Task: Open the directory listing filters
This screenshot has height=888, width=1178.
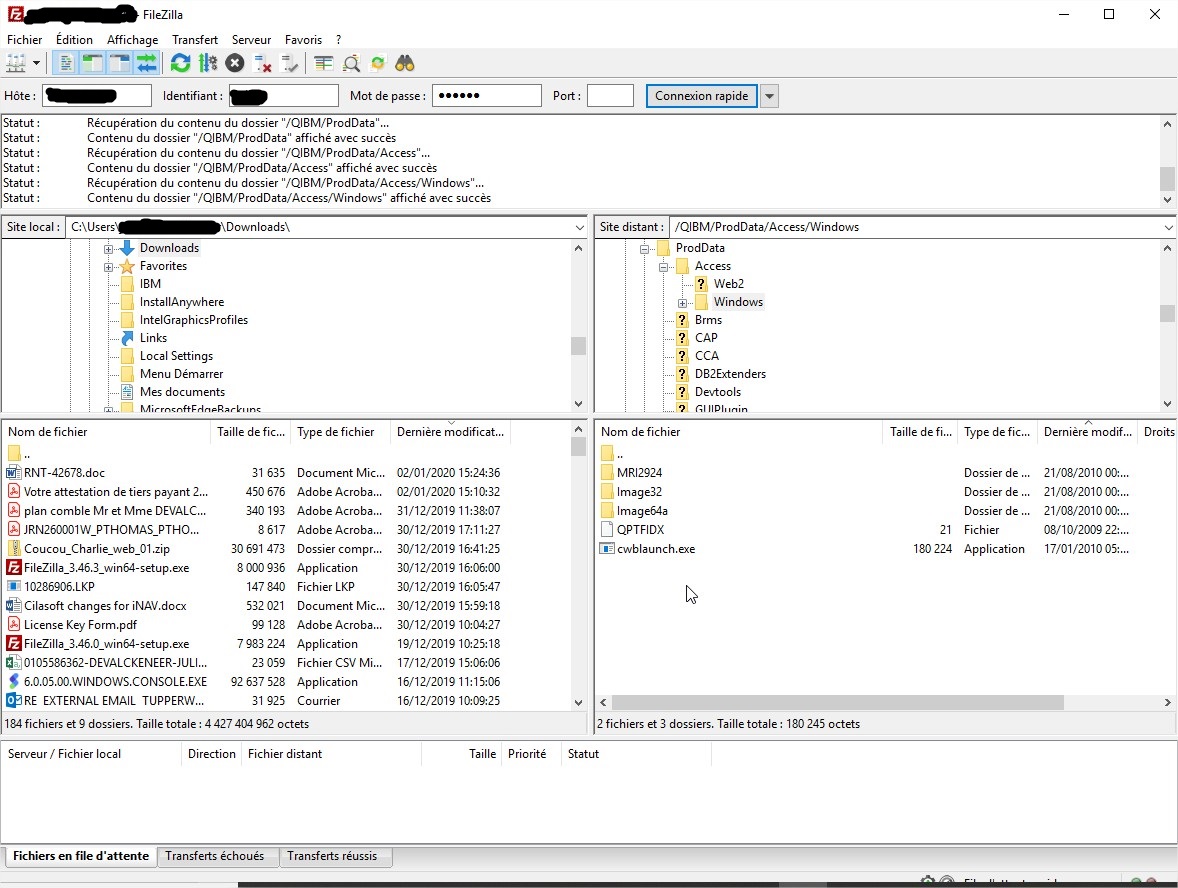Action: pyautogui.click(x=322, y=62)
